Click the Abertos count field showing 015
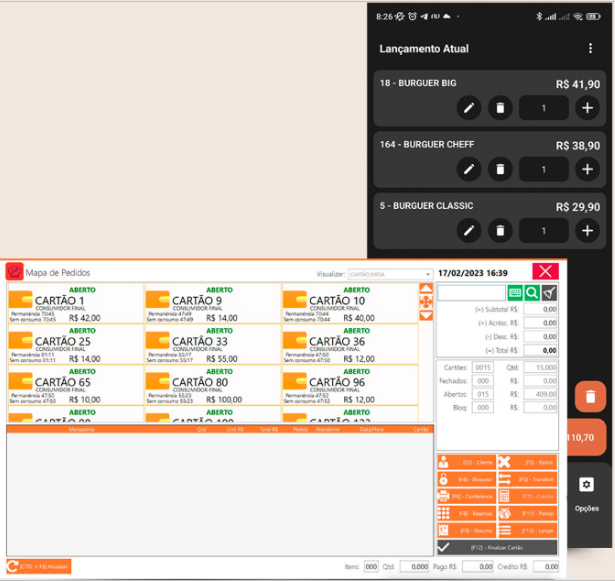Viewport: 615px width, 581px height. tap(482, 394)
